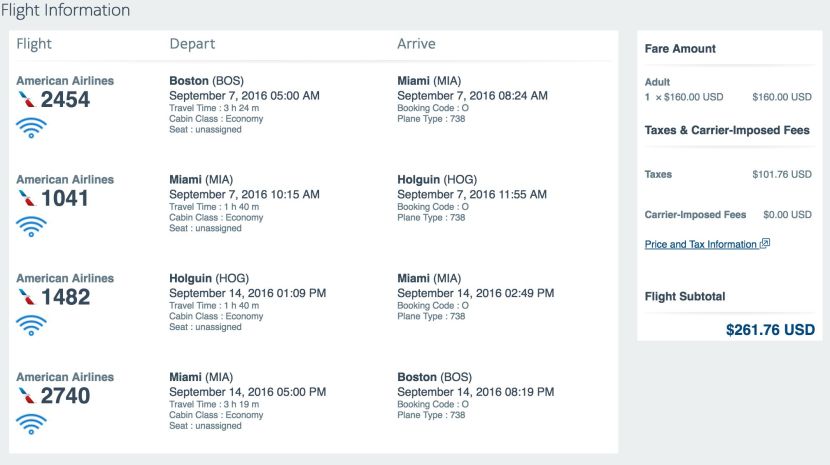Click Wi-Fi icon for flight 1041
This screenshot has height=465, width=830.
31,226
